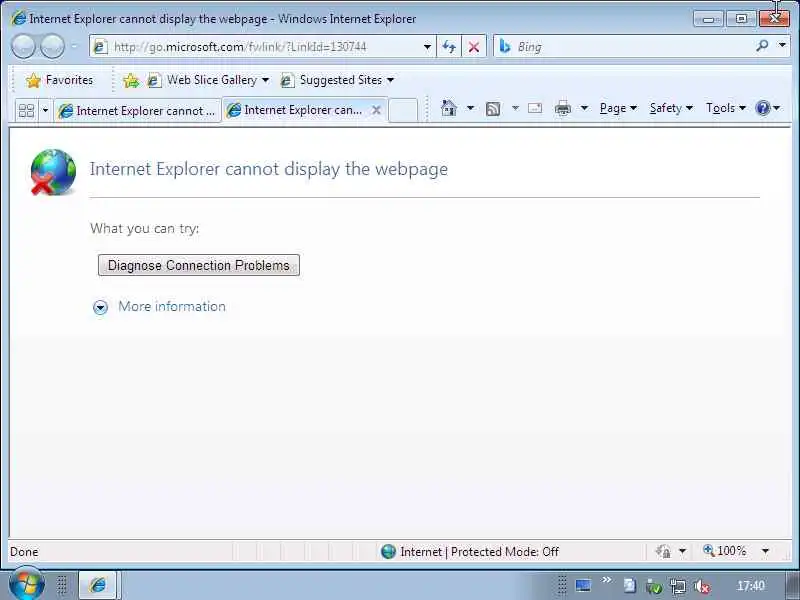The width and height of the screenshot is (800, 600).
Task: Open a new blank tab
Action: point(403,111)
